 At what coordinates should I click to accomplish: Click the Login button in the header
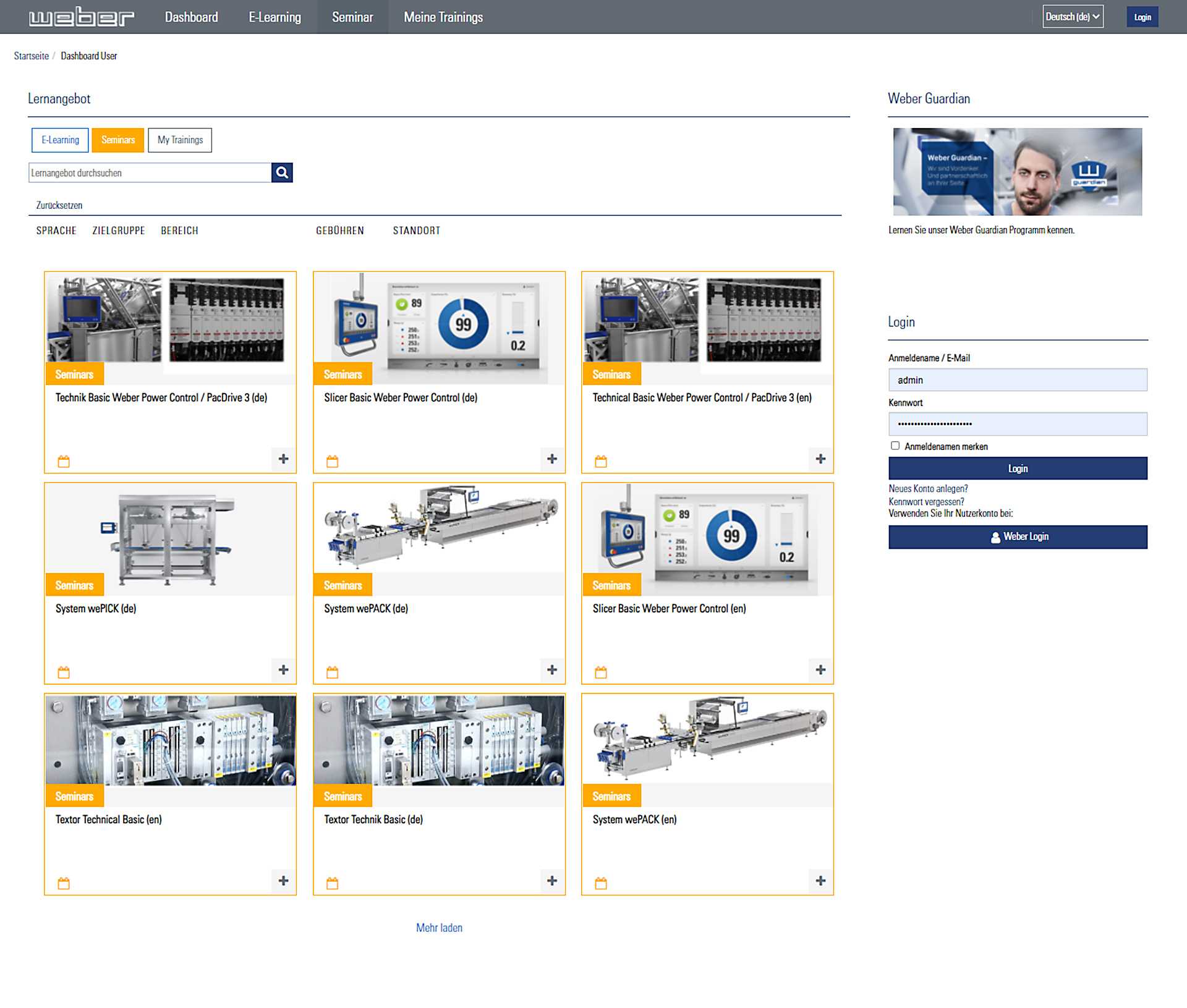(1142, 17)
